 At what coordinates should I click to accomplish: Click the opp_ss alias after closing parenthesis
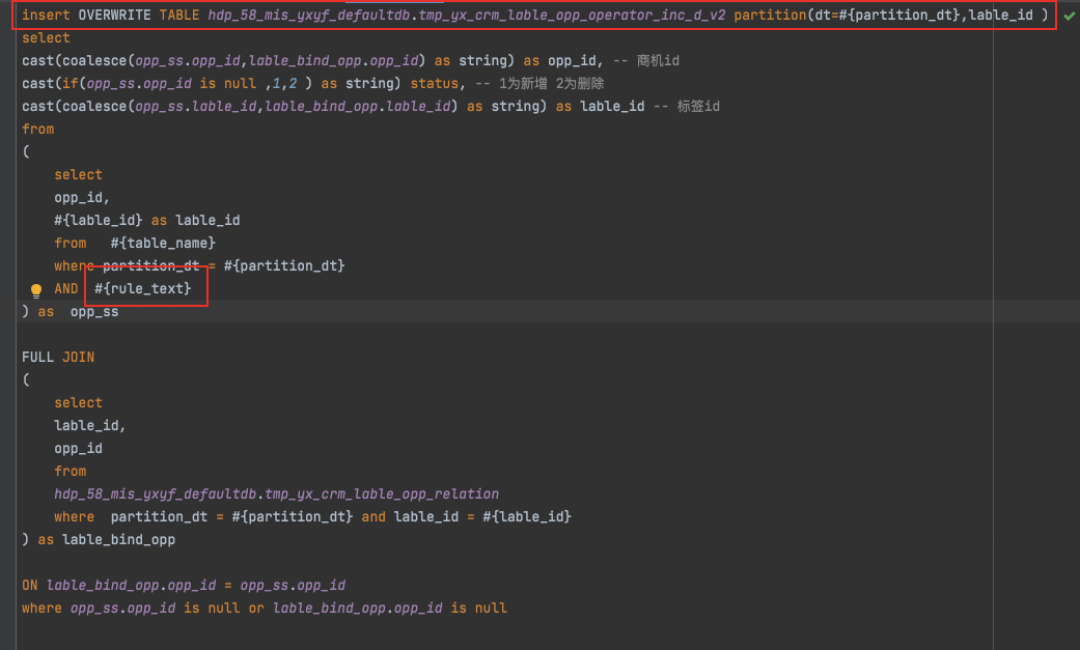(94, 312)
